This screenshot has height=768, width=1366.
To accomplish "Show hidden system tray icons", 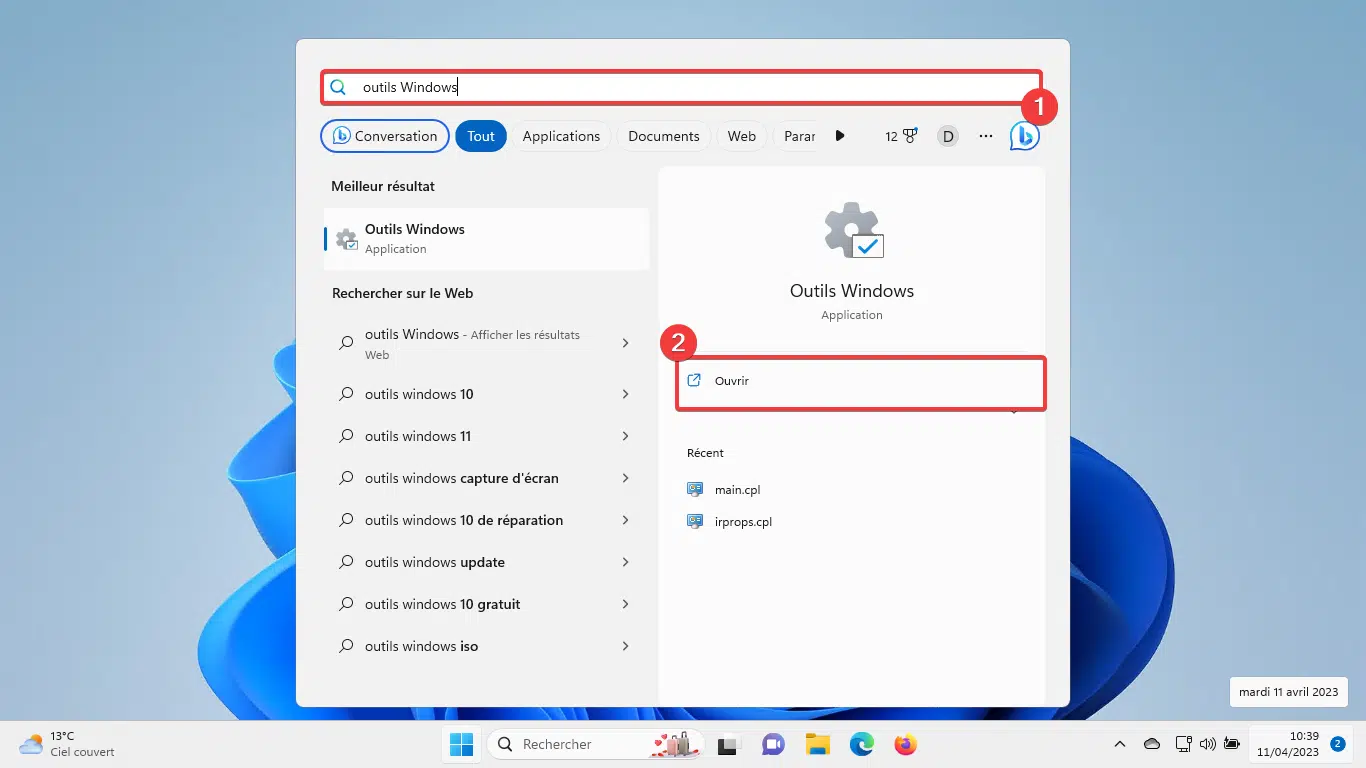I will (x=1120, y=744).
